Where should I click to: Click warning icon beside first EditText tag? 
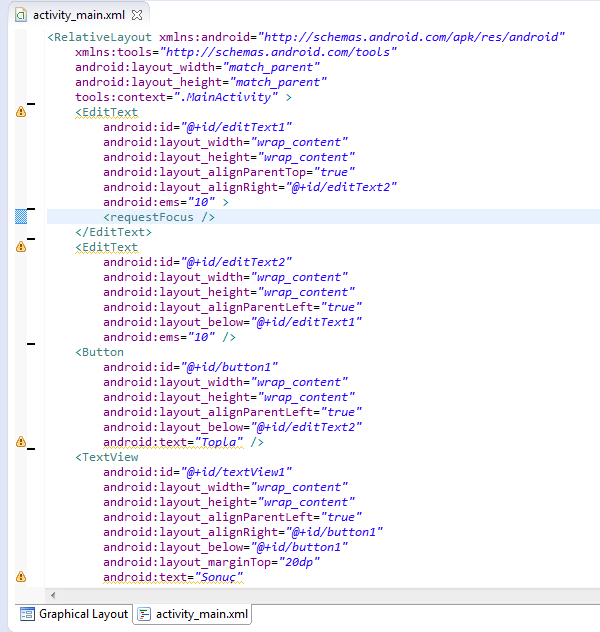[21, 112]
